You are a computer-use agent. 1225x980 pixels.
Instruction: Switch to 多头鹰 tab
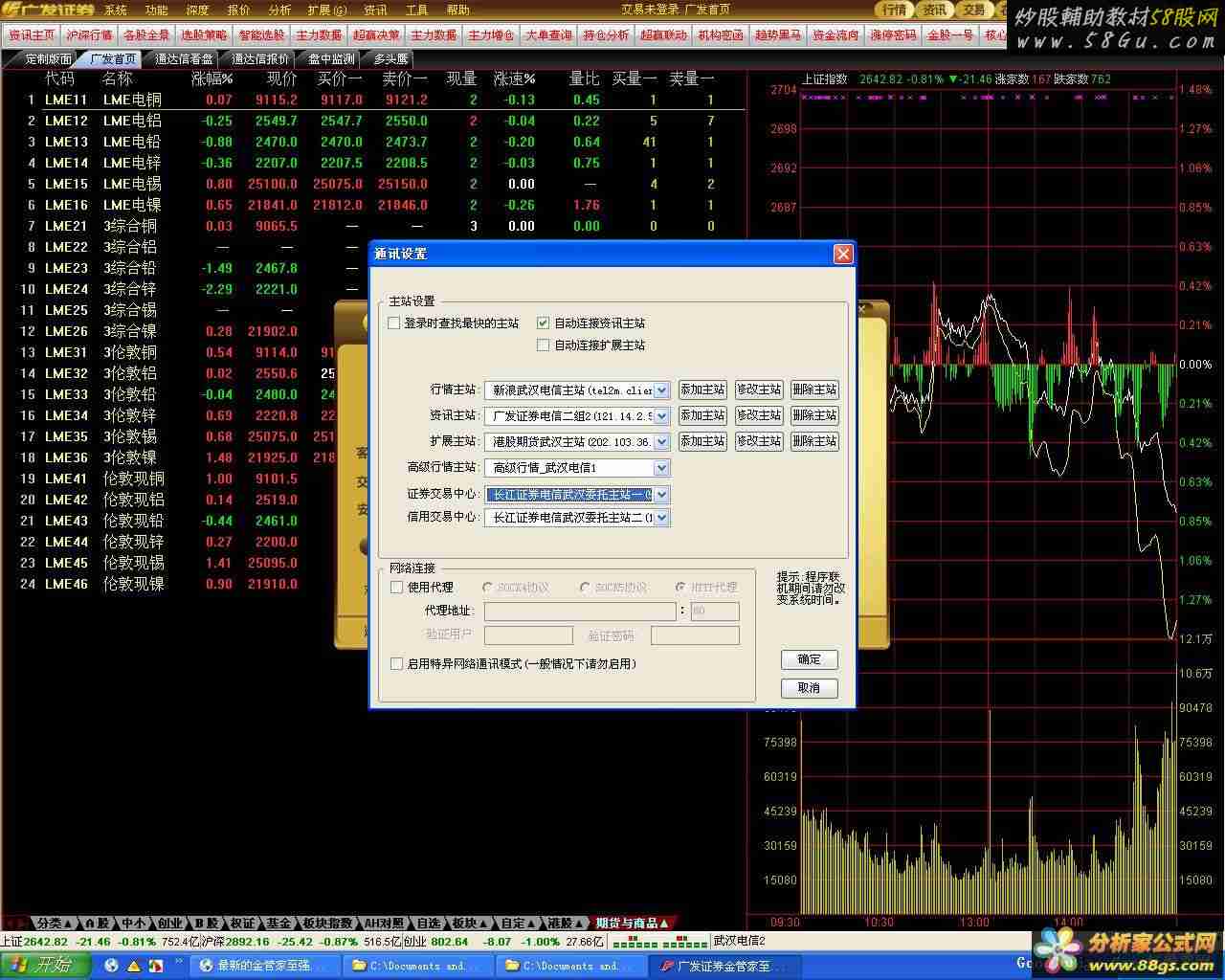(390, 58)
